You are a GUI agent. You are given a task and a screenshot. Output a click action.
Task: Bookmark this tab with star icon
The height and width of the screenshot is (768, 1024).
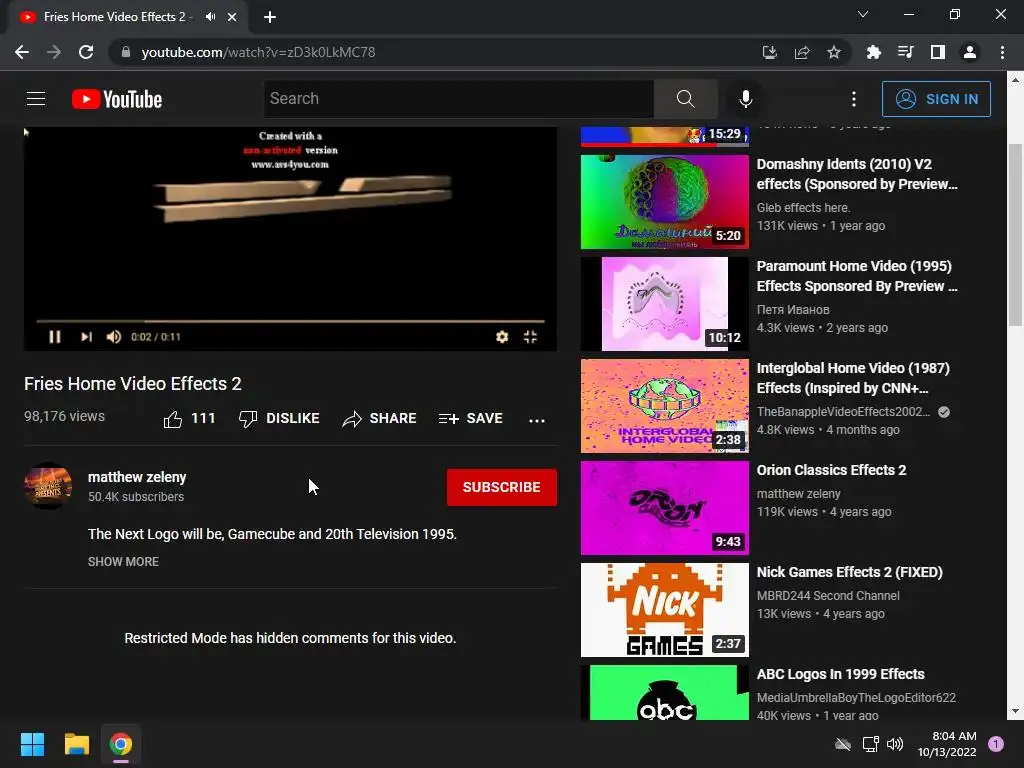tap(834, 52)
